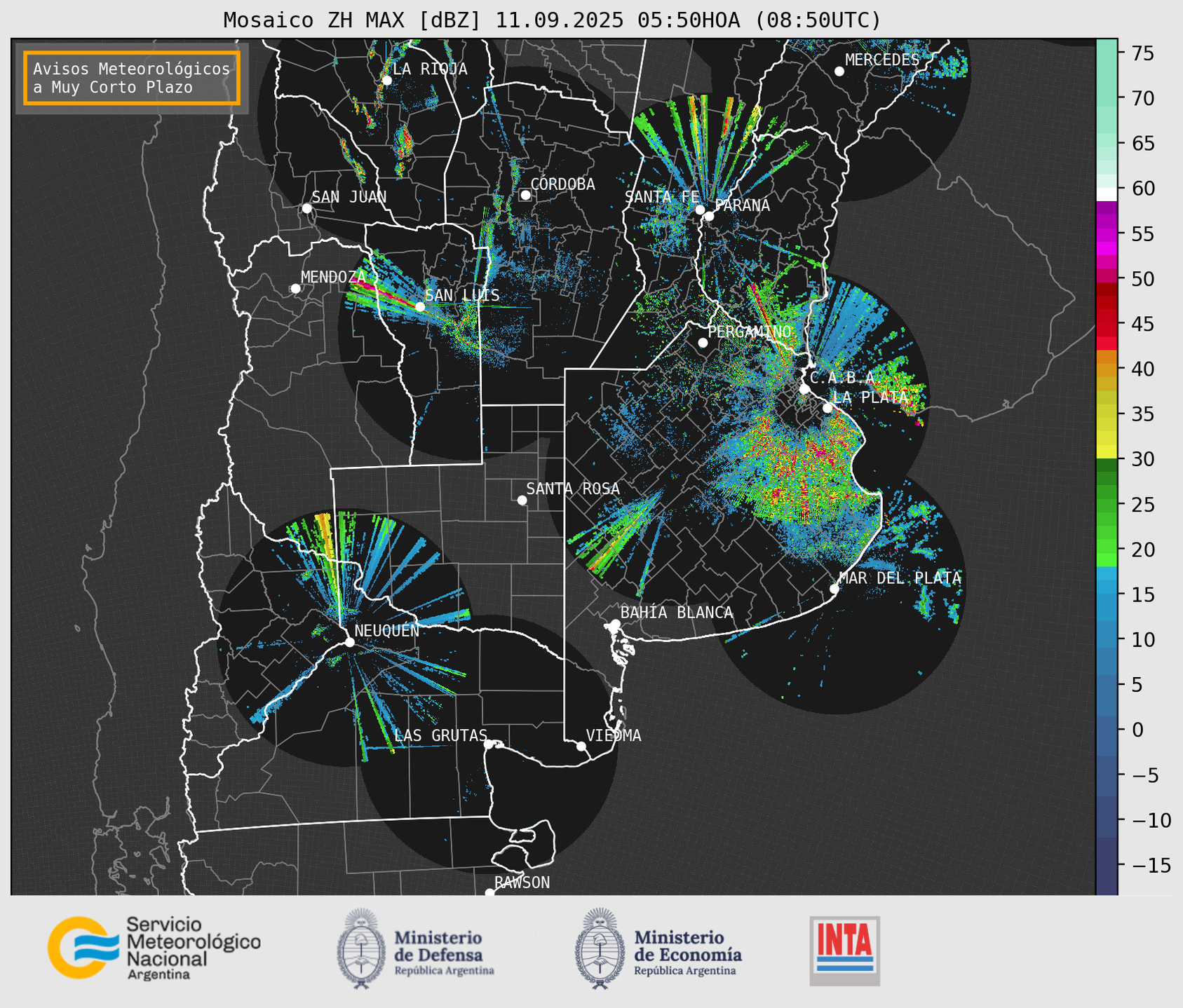1183x1008 pixels.
Task: Click the Santa Fe city marker
Action: (x=700, y=210)
